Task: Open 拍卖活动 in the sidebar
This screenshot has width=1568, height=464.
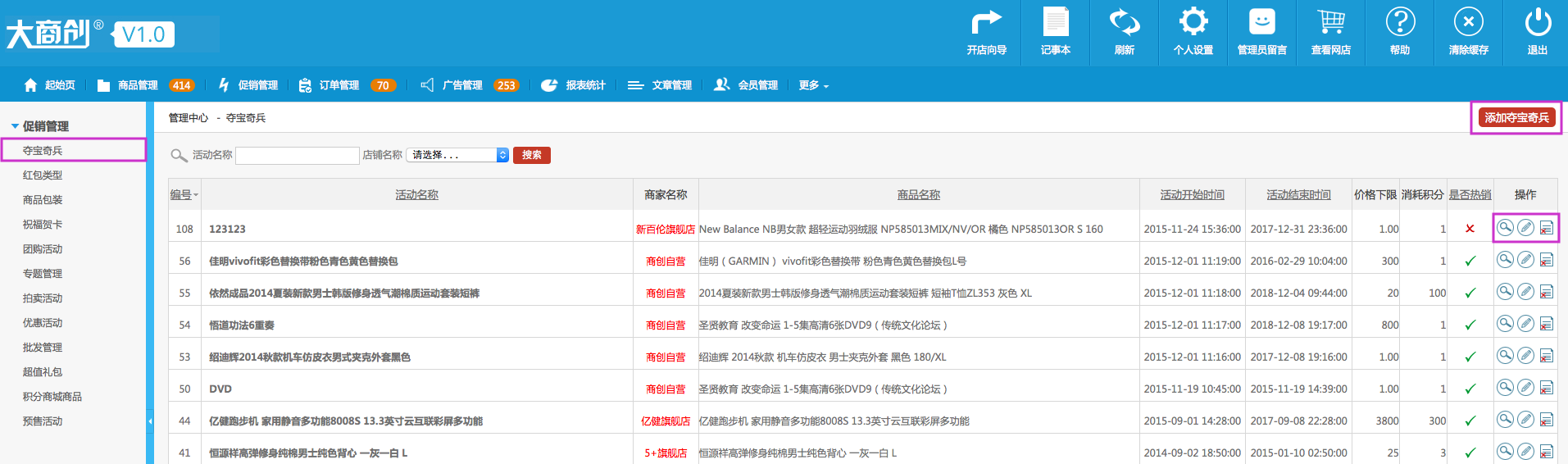Action: pyautogui.click(x=43, y=298)
